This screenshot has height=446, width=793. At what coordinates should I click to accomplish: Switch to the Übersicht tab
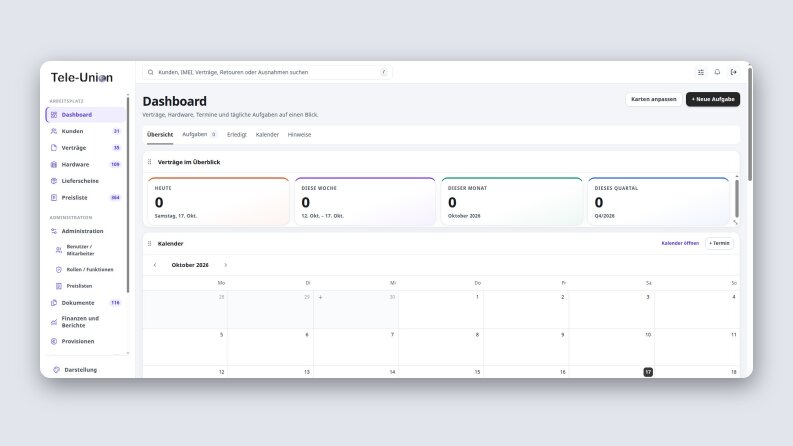pyautogui.click(x=160, y=135)
